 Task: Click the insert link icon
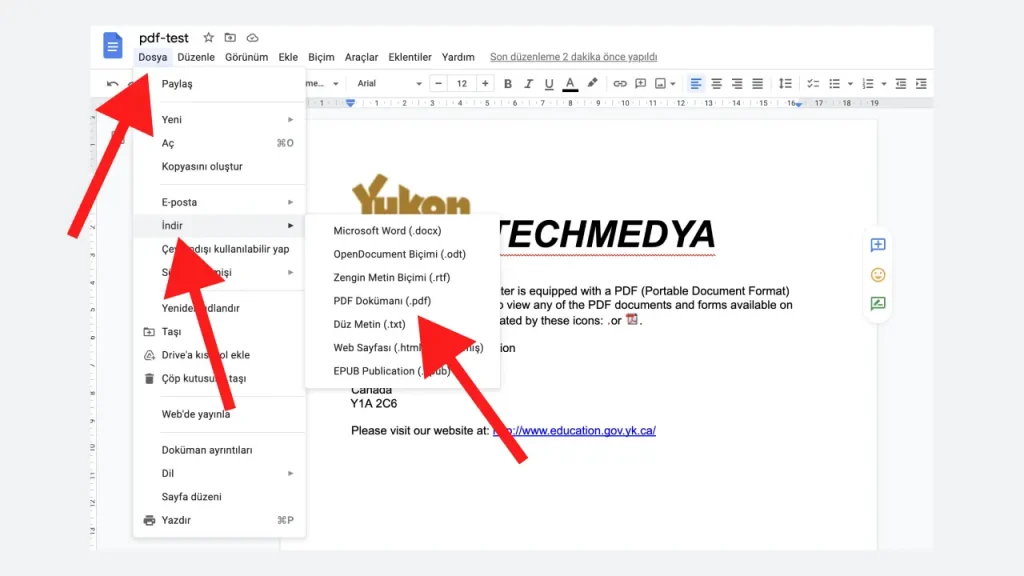pyautogui.click(x=619, y=83)
